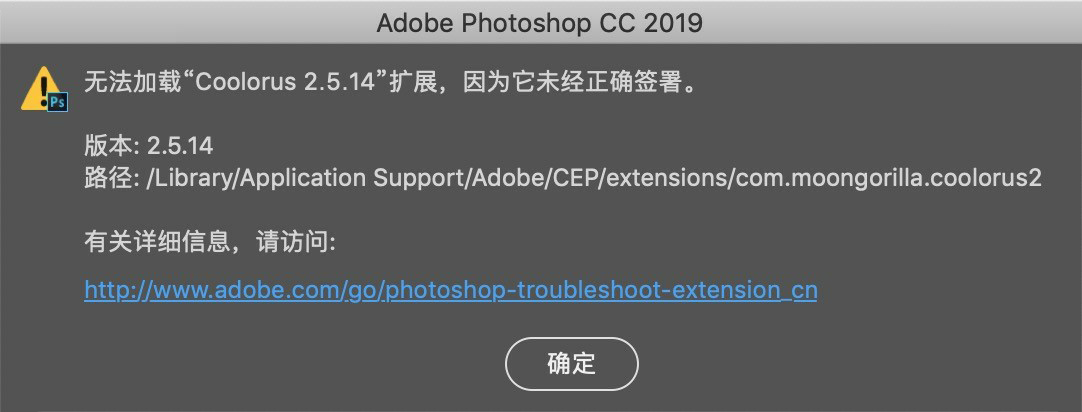Click the 确定 button to dismiss dialog
Screen dimensions: 1082x412
click(571, 364)
